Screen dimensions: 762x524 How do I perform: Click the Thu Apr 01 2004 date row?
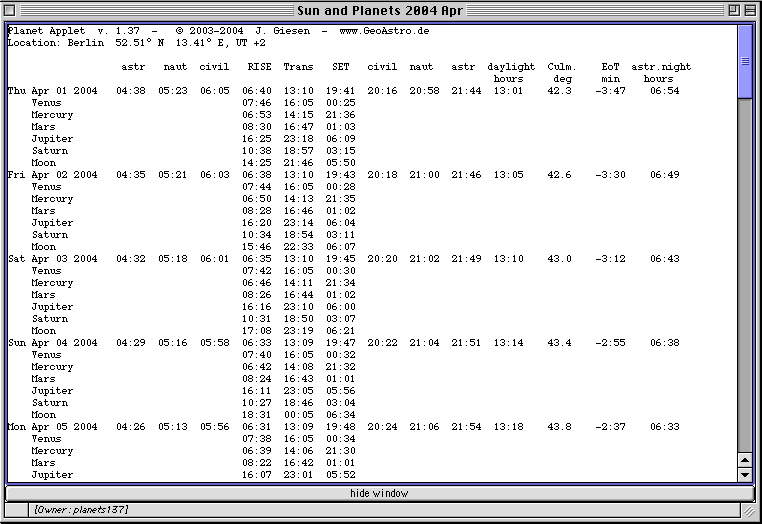coord(53,91)
